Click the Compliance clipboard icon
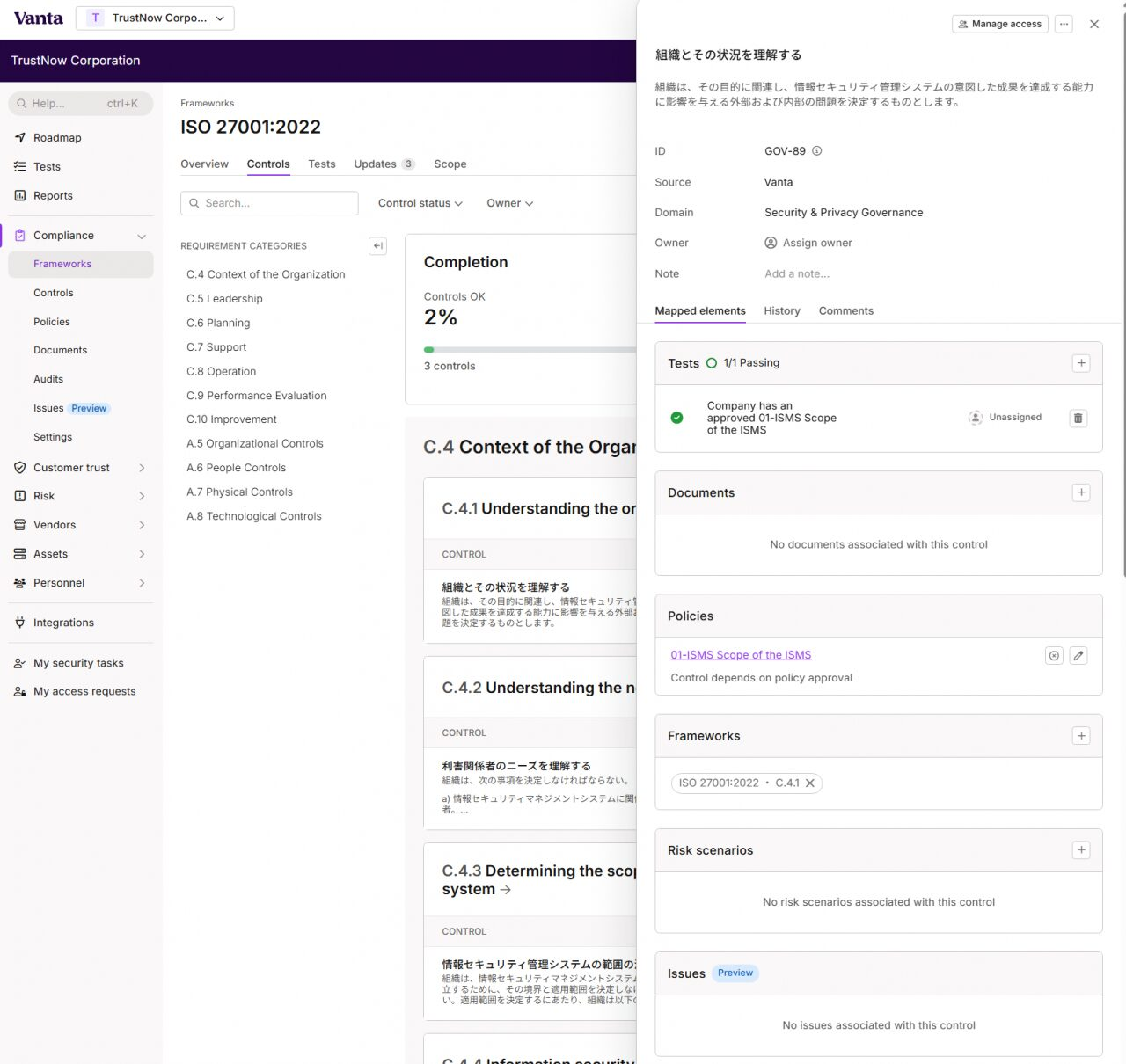The image size is (1126, 1064). click(20, 236)
